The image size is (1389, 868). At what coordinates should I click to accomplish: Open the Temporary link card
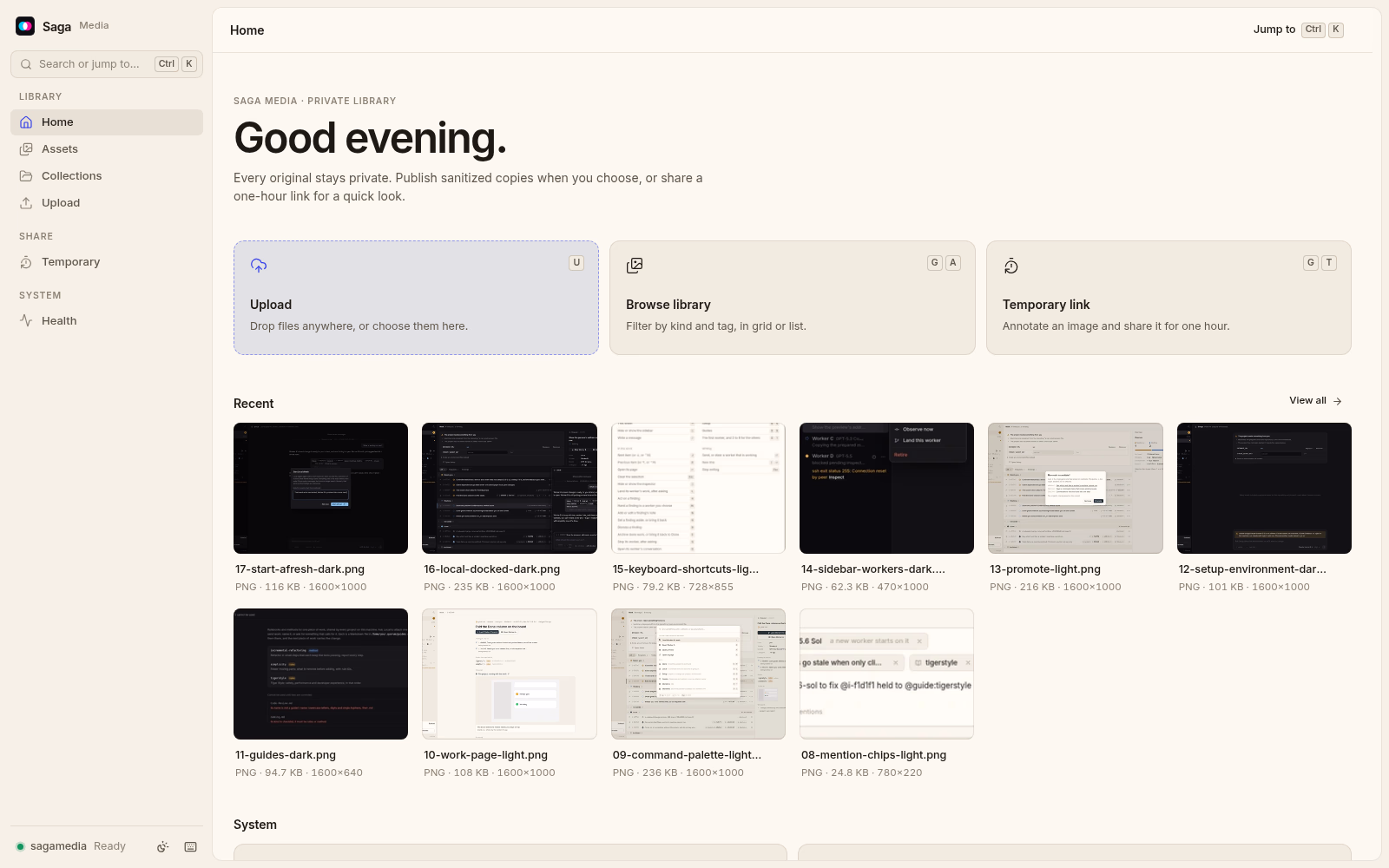(x=1168, y=298)
